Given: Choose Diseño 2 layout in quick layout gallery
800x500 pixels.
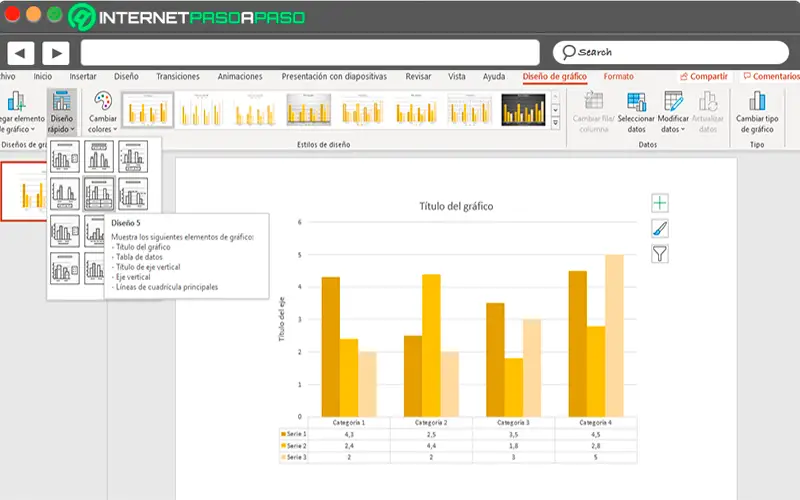Looking at the screenshot, I should click(x=99, y=157).
